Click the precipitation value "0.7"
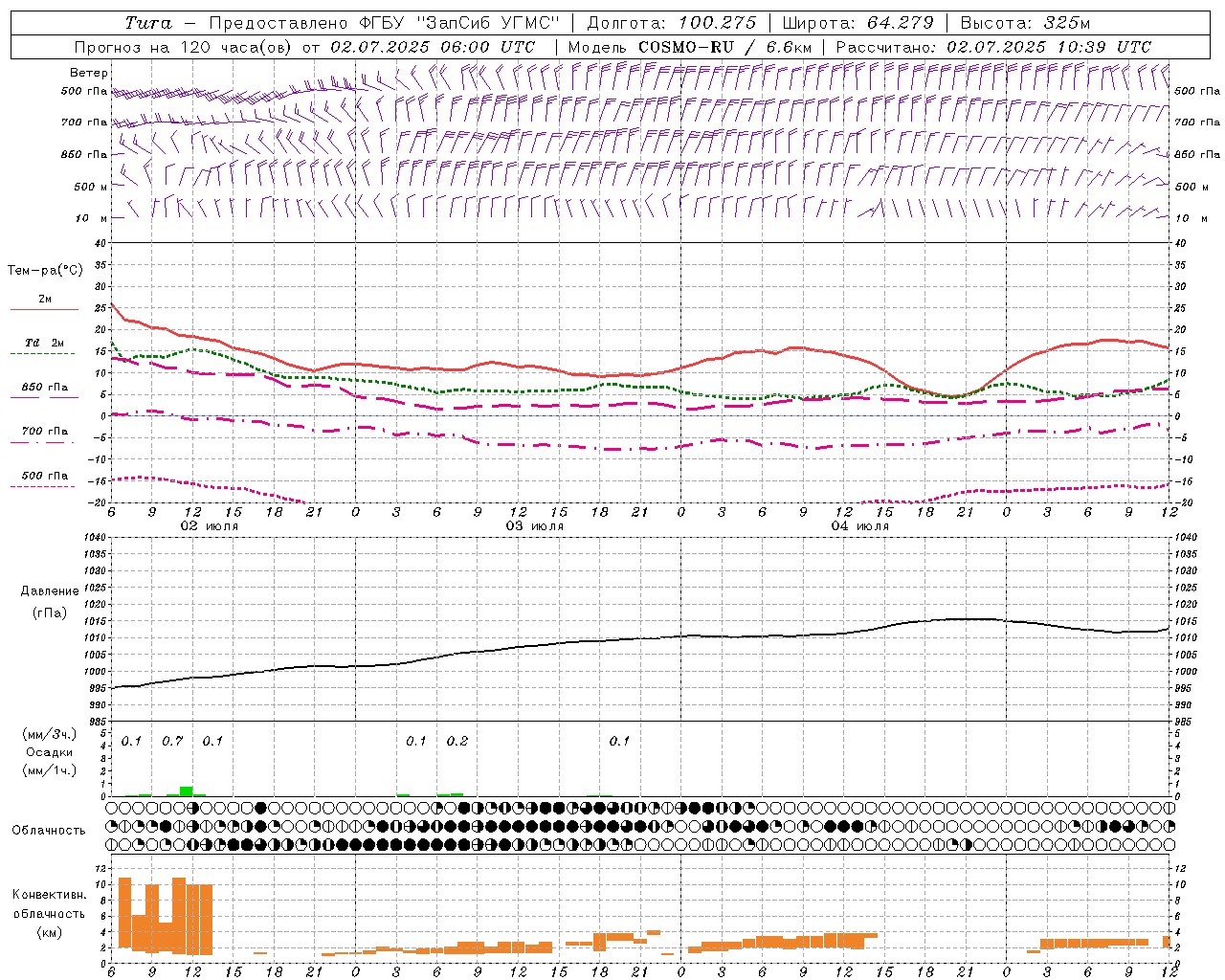Image resolution: width=1225 pixels, height=980 pixels. pos(172,741)
